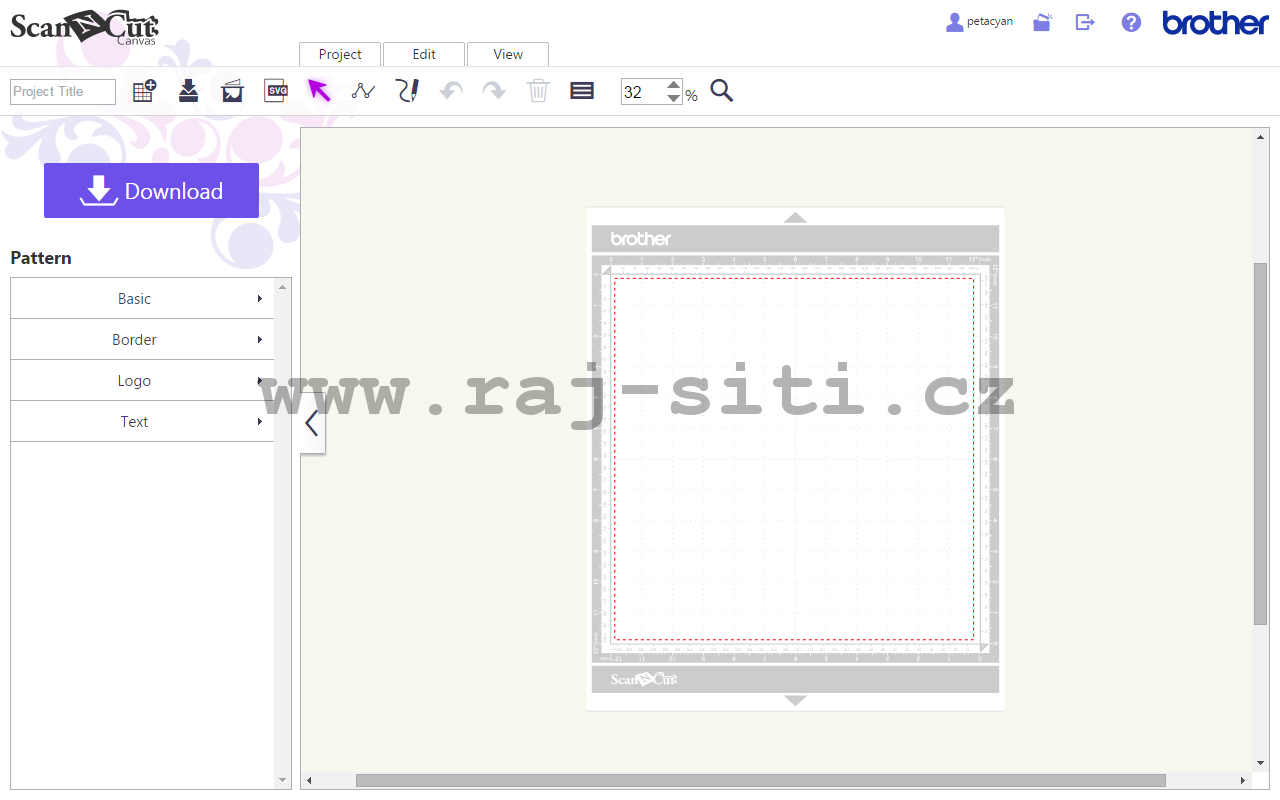Viewport: 1280px width, 800px height.
Task: Switch to the Edit tab
Action: pos(424,54)
